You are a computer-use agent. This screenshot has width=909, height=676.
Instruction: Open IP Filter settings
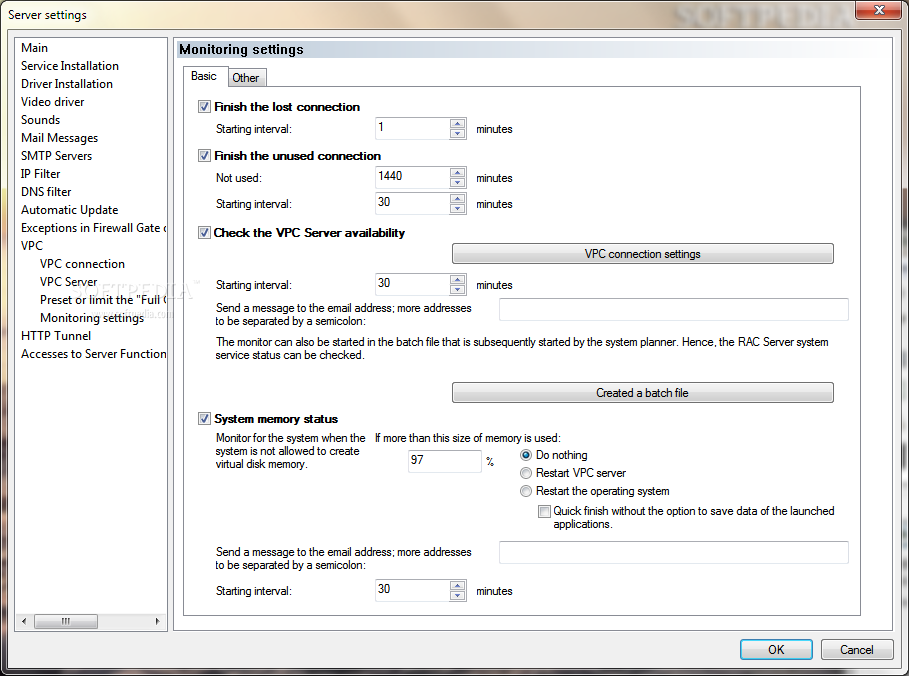click(40, 174)
